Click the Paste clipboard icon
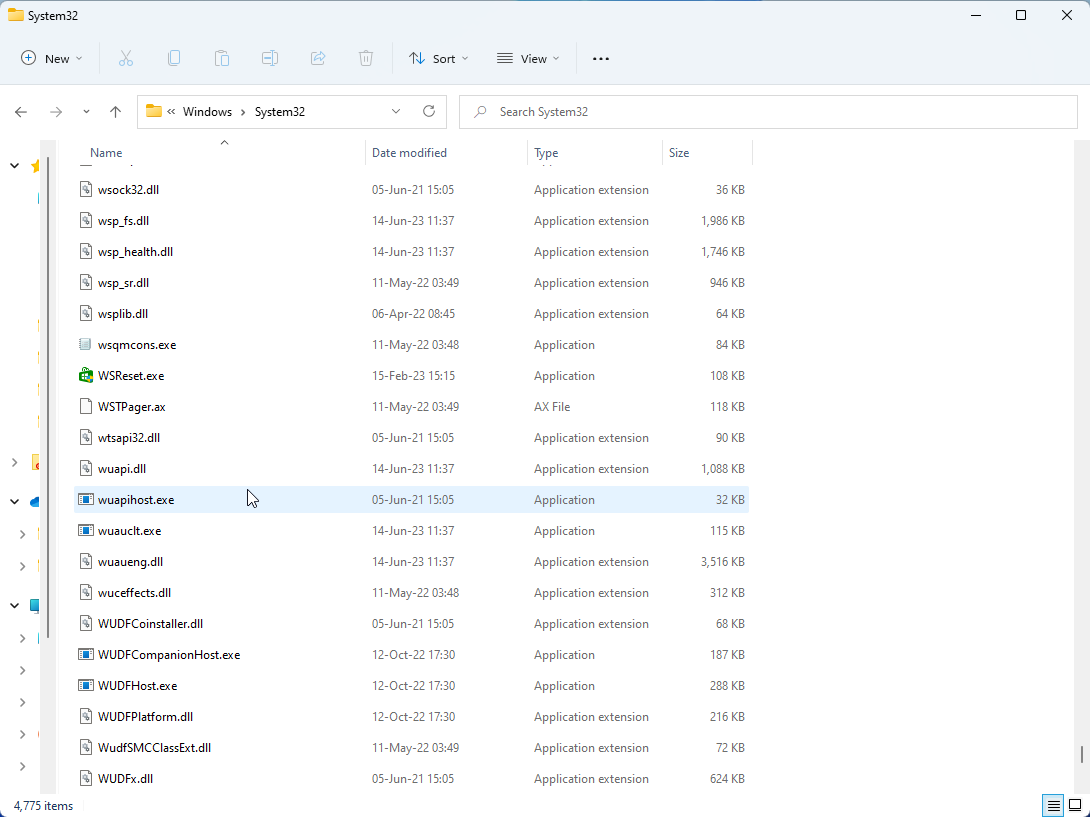The height and width of the screenshot is (817, 1090). pos(222,58)
